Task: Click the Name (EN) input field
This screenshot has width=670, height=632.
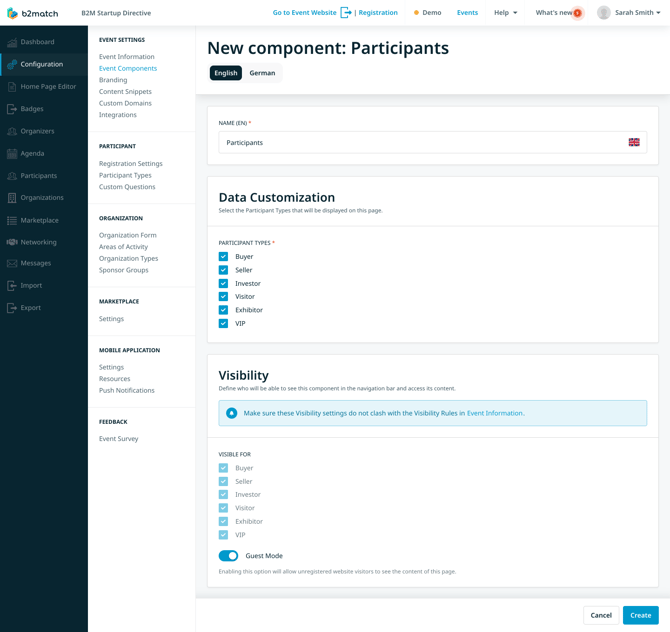Action: coord(420,143)
